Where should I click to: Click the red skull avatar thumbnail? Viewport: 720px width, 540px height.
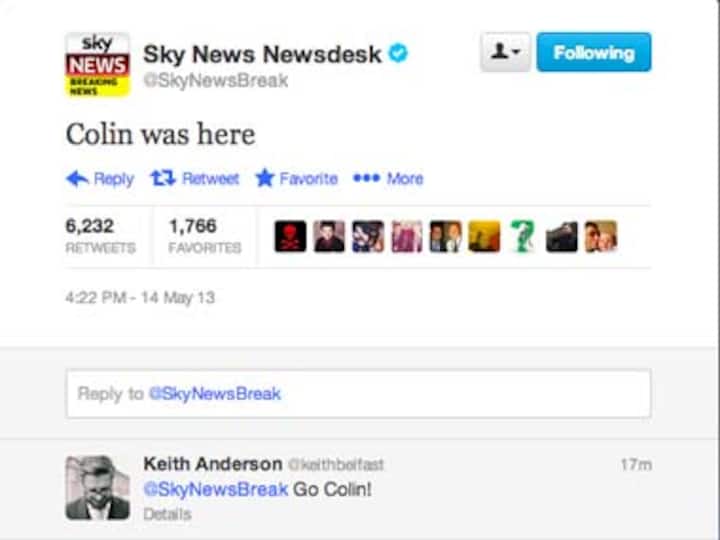[290, 236]
